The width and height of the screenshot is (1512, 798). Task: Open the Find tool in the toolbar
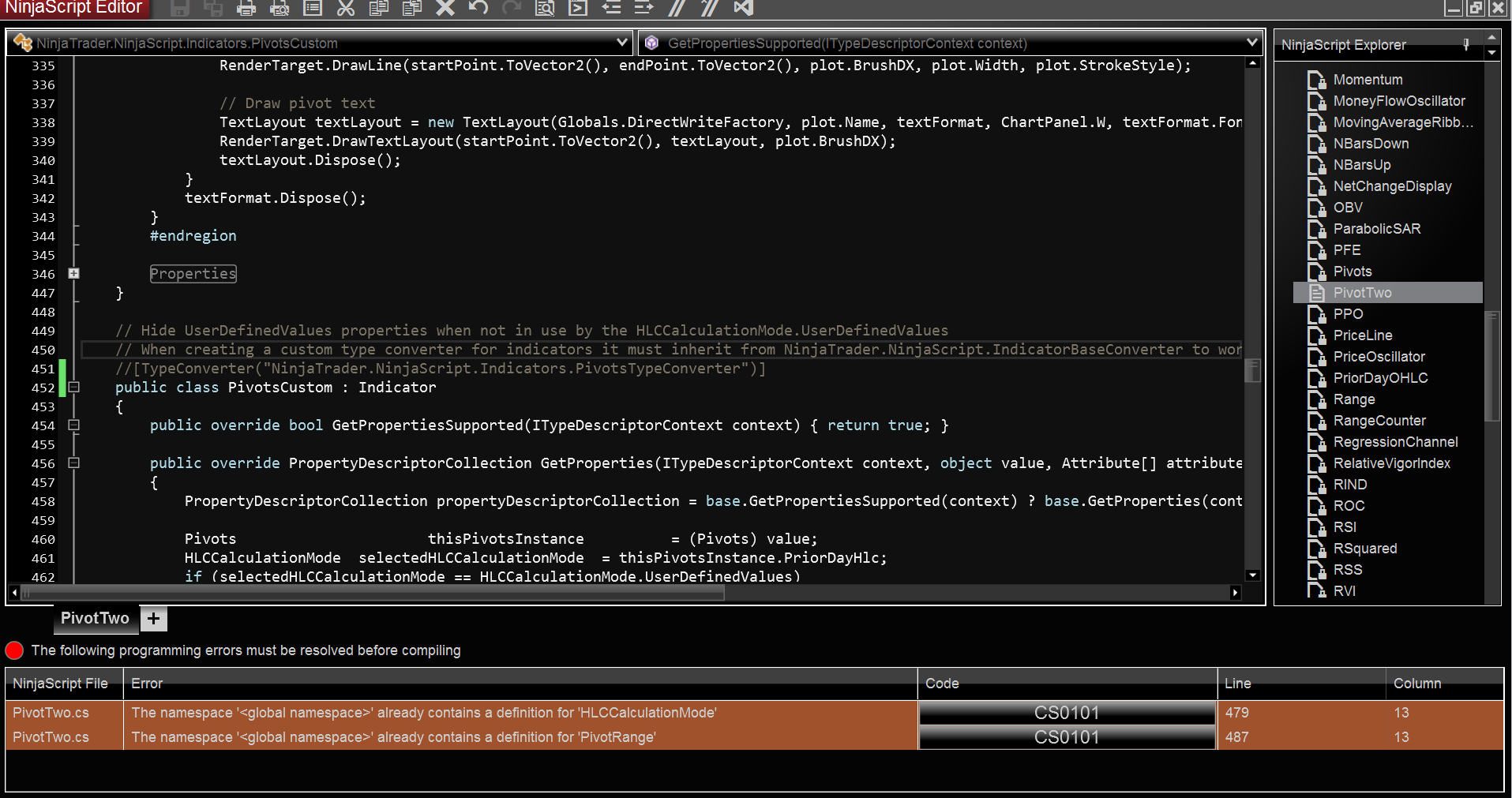(545, 9)
